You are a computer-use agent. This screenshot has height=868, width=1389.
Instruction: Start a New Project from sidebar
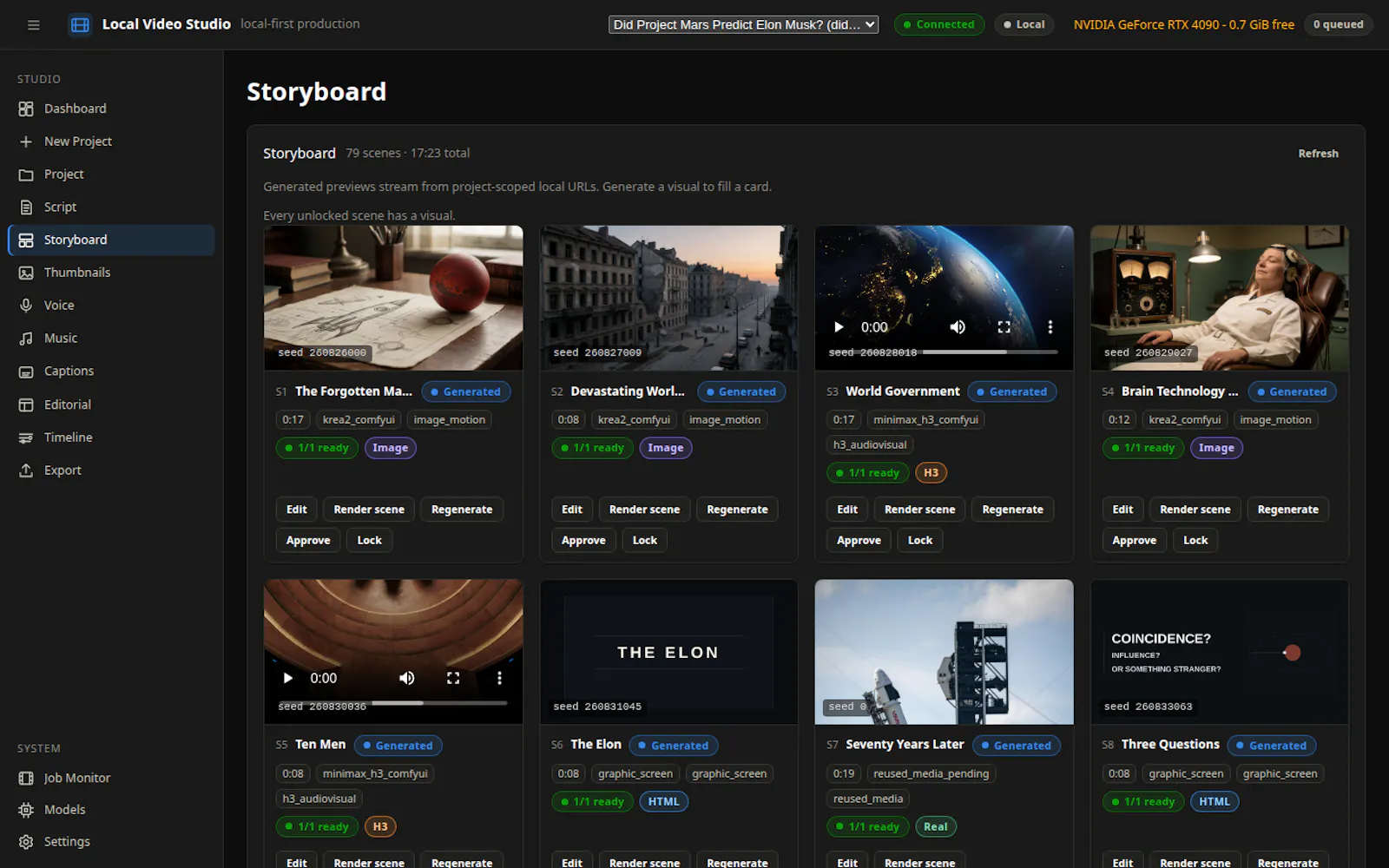111,141
